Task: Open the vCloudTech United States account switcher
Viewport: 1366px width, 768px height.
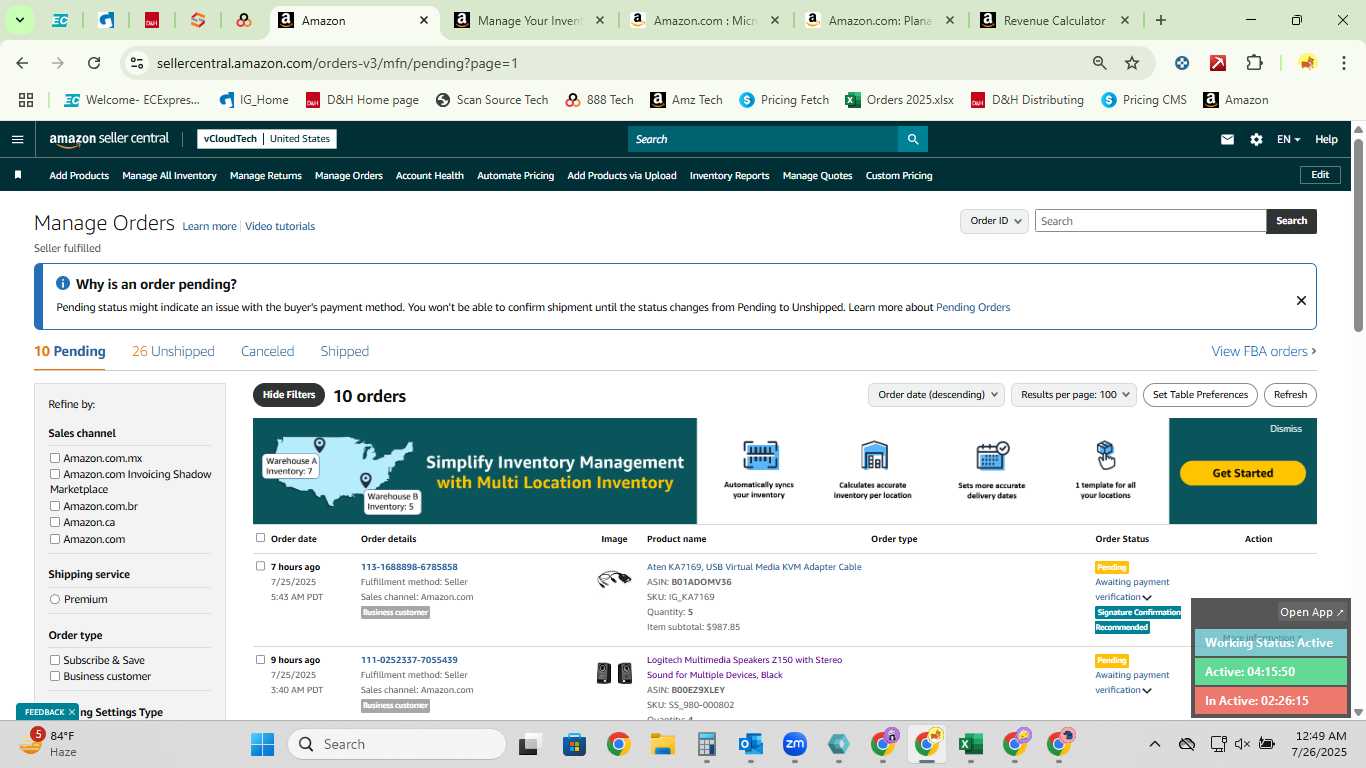Action: coord(267,139)
